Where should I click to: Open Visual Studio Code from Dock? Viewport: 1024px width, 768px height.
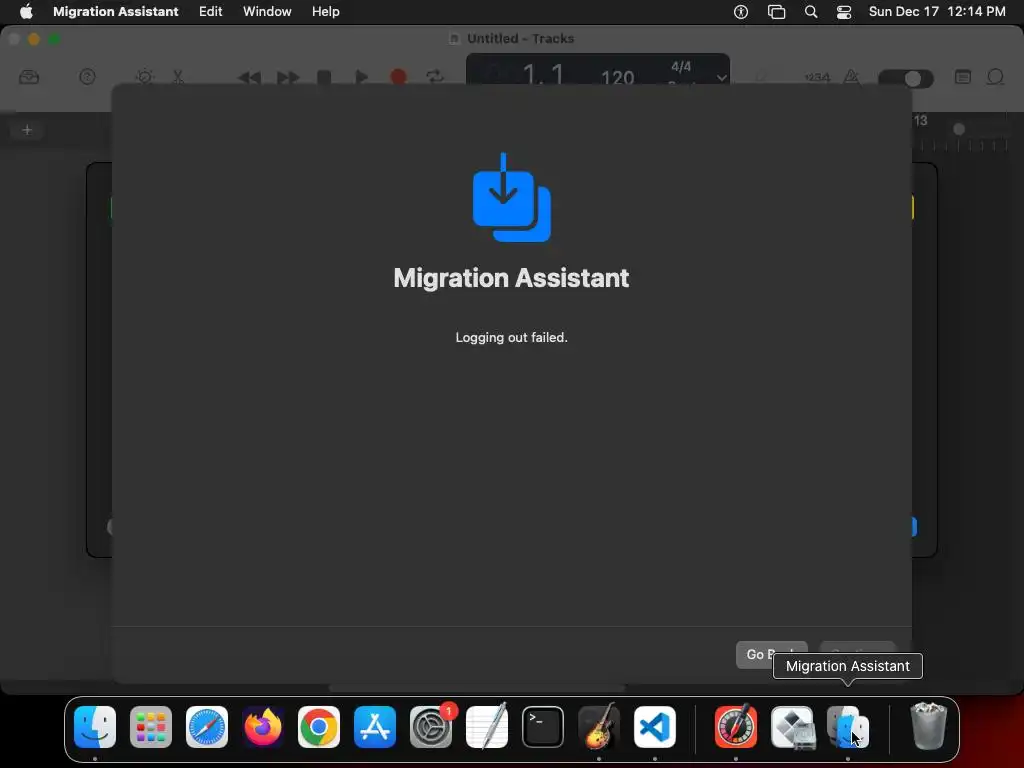tap(655, 727)
